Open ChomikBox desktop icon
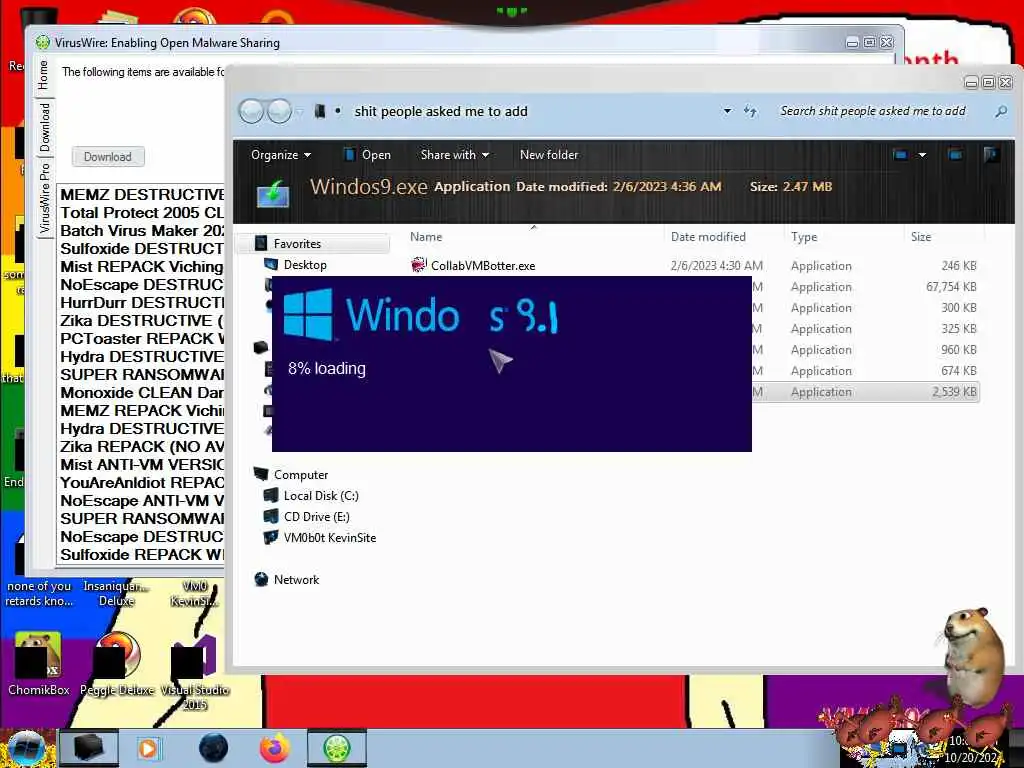Image resolution: width=1024 pixels, height=768 pixels. [38, 664]
